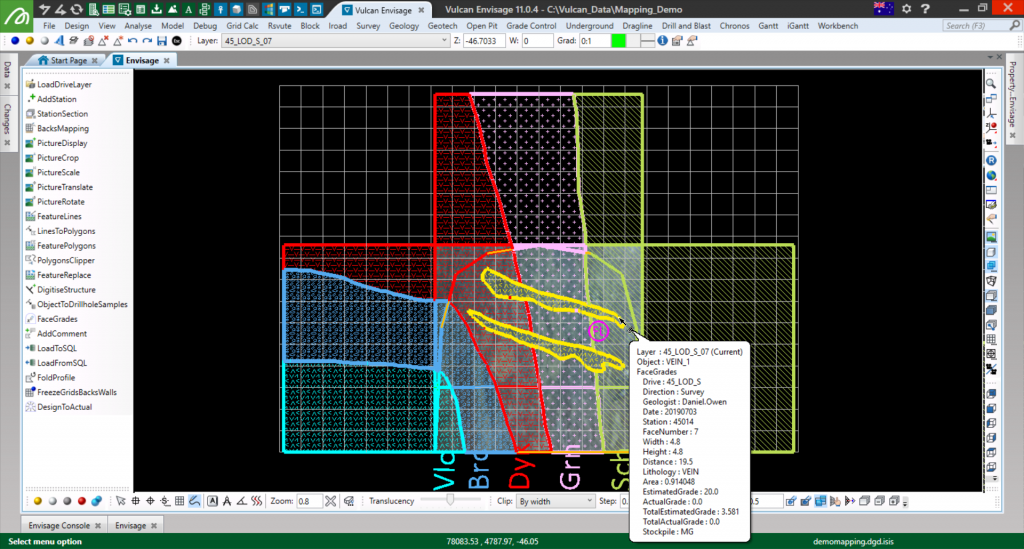
Task: Click the Undo arrow icon
Action: click(x=133, y=40)
